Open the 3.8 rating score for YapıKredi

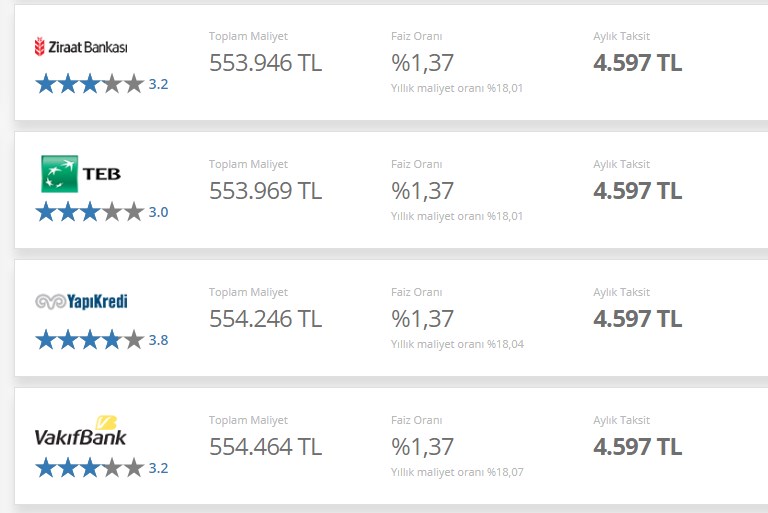coord(159,340)
